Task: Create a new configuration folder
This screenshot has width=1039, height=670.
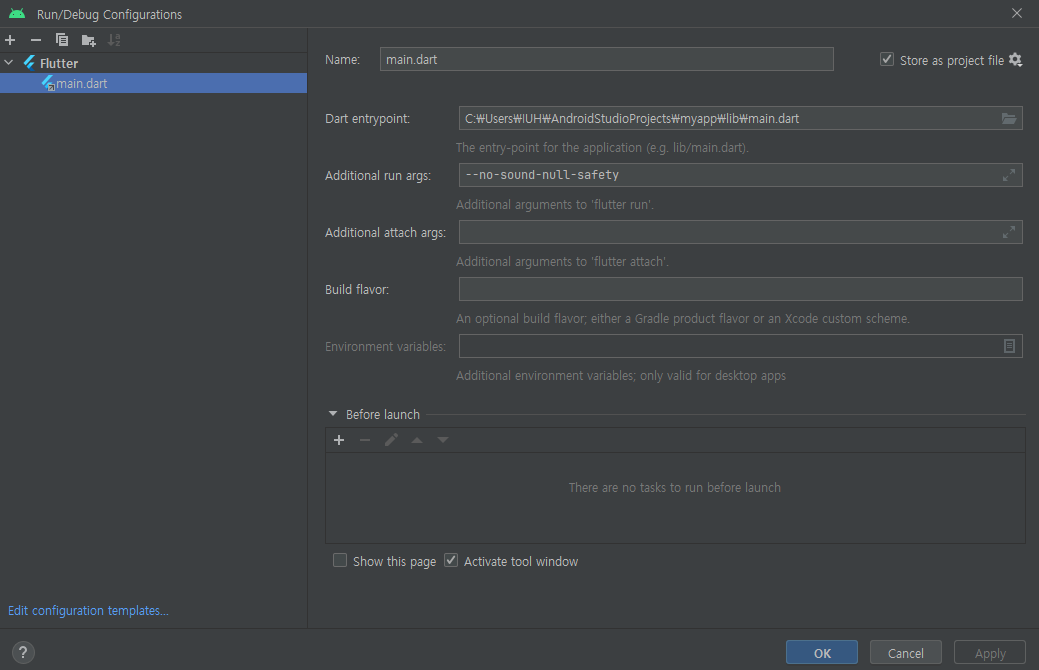Action: click(x=88, y=40)
